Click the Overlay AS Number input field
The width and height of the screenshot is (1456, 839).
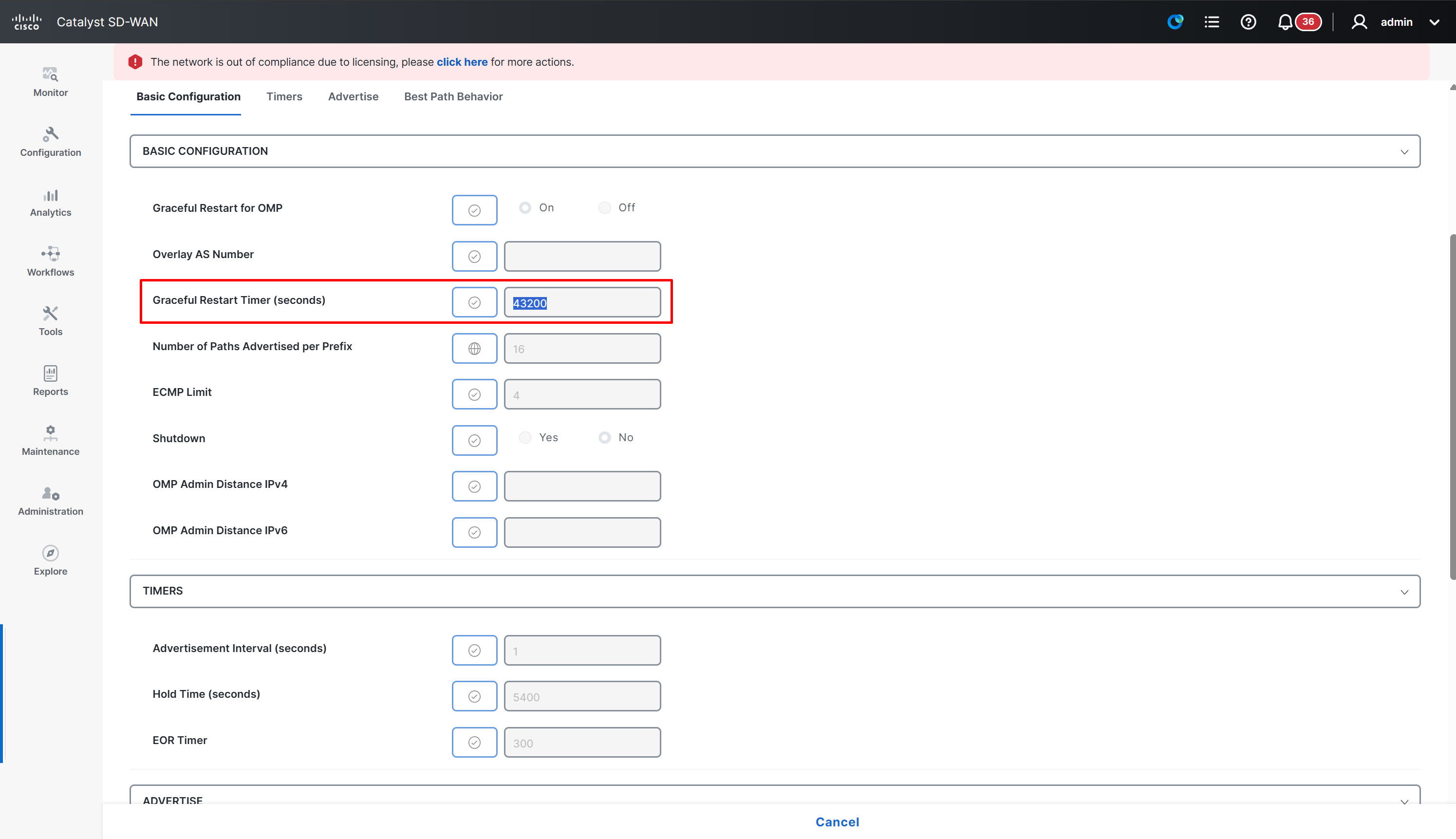tap(582, 256)
